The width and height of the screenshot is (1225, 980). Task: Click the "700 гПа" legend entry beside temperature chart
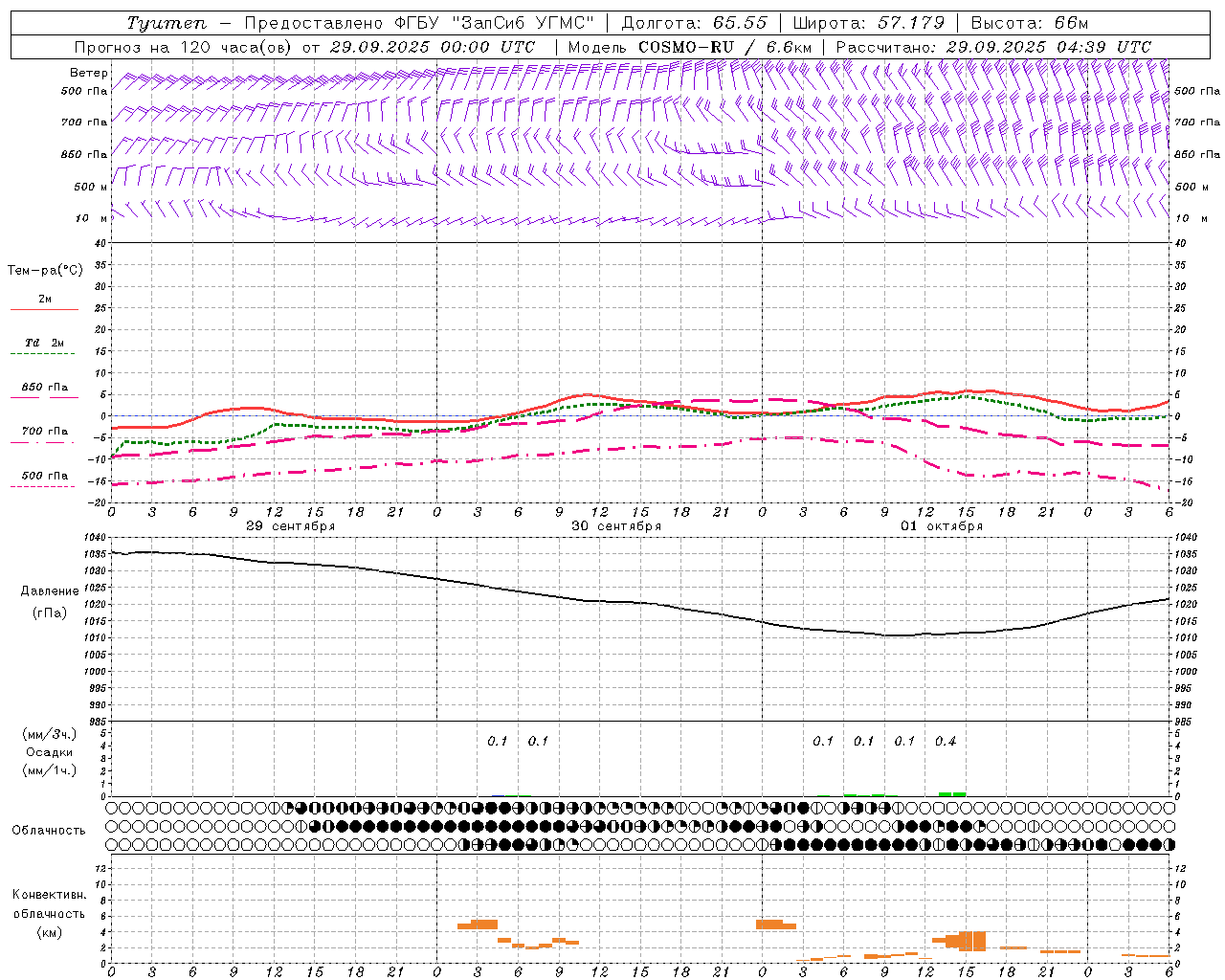tap(45, 432)
